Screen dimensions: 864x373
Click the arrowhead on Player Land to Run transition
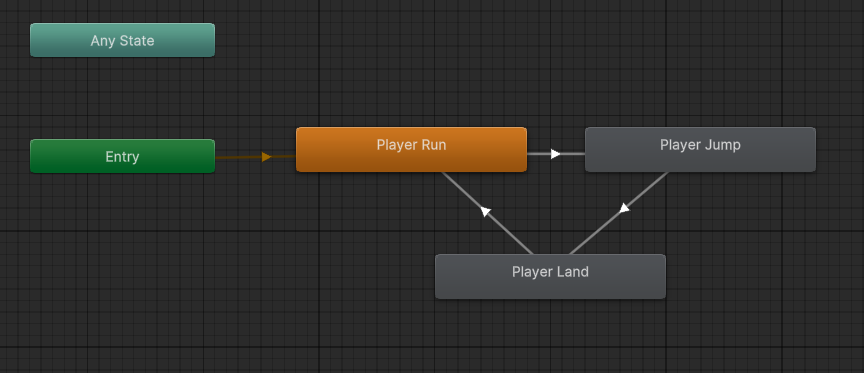point(485,211)
